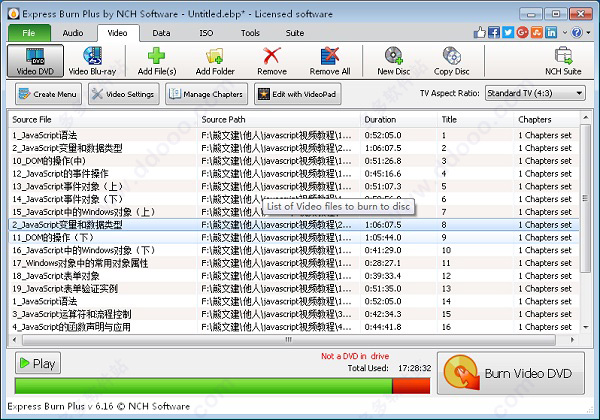Open the Suite tab
Viewport: 600px width, 420px height.
(x=295, y=33)
